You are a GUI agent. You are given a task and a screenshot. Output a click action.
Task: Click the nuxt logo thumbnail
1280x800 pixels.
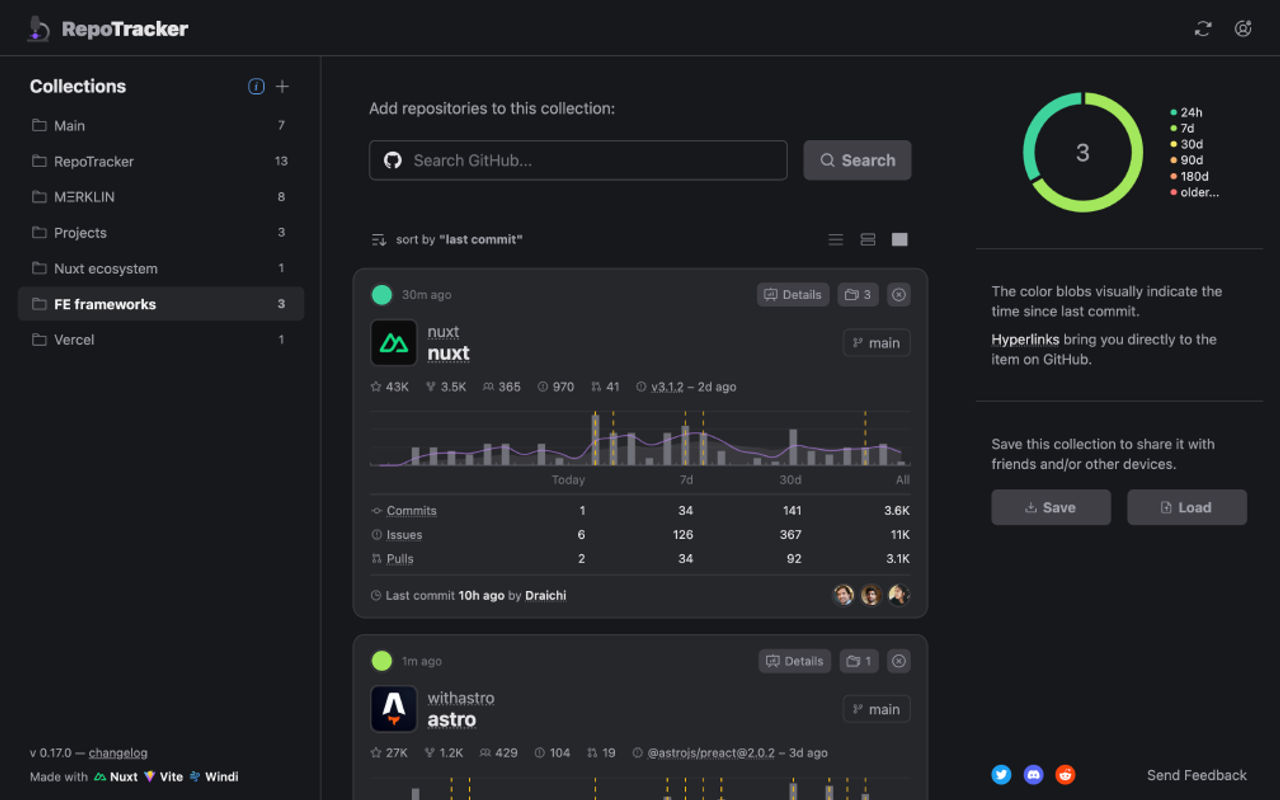pyautogui.click(x=394, y=343)
